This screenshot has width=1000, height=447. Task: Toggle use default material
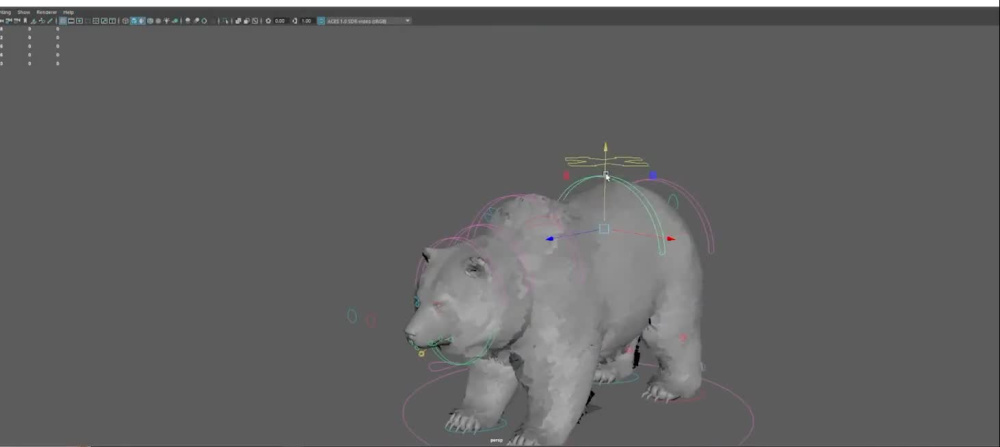pos(142,20)
